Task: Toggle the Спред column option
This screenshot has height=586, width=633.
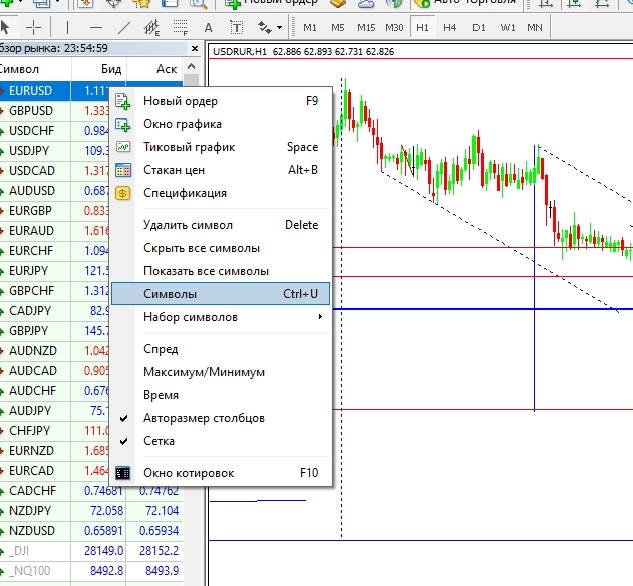Action: [220, 349]
